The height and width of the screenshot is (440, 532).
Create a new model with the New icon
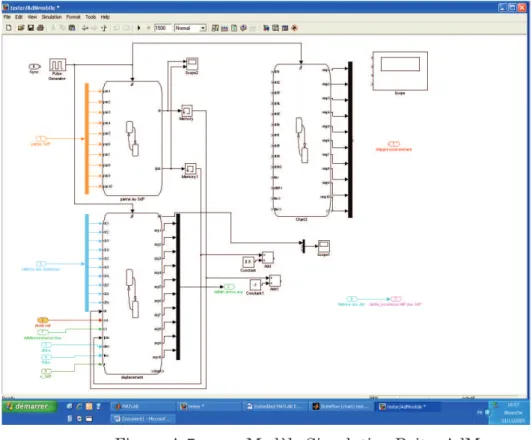[x=9, y=28]
